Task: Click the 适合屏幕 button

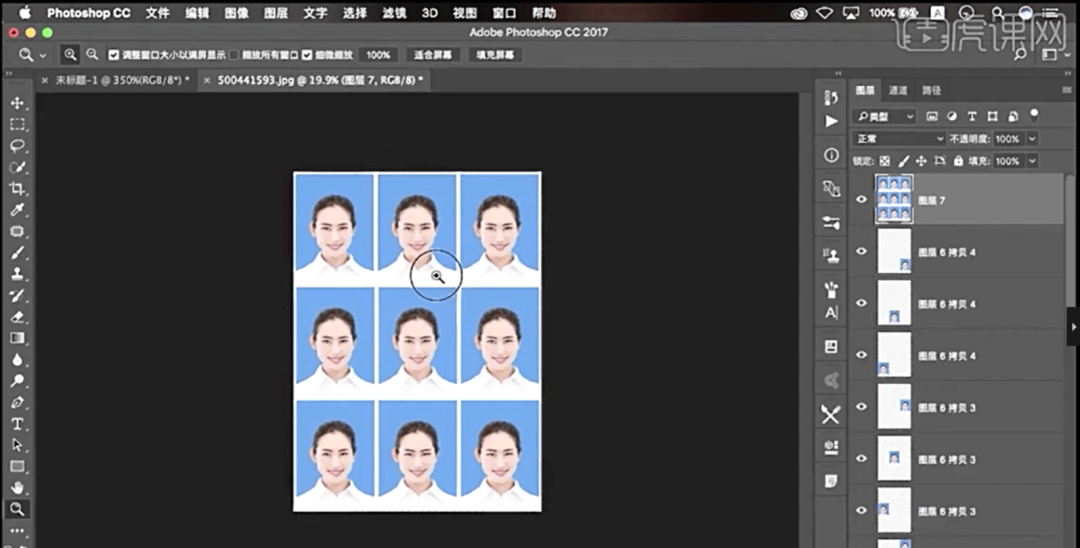Action: (434, 55)
